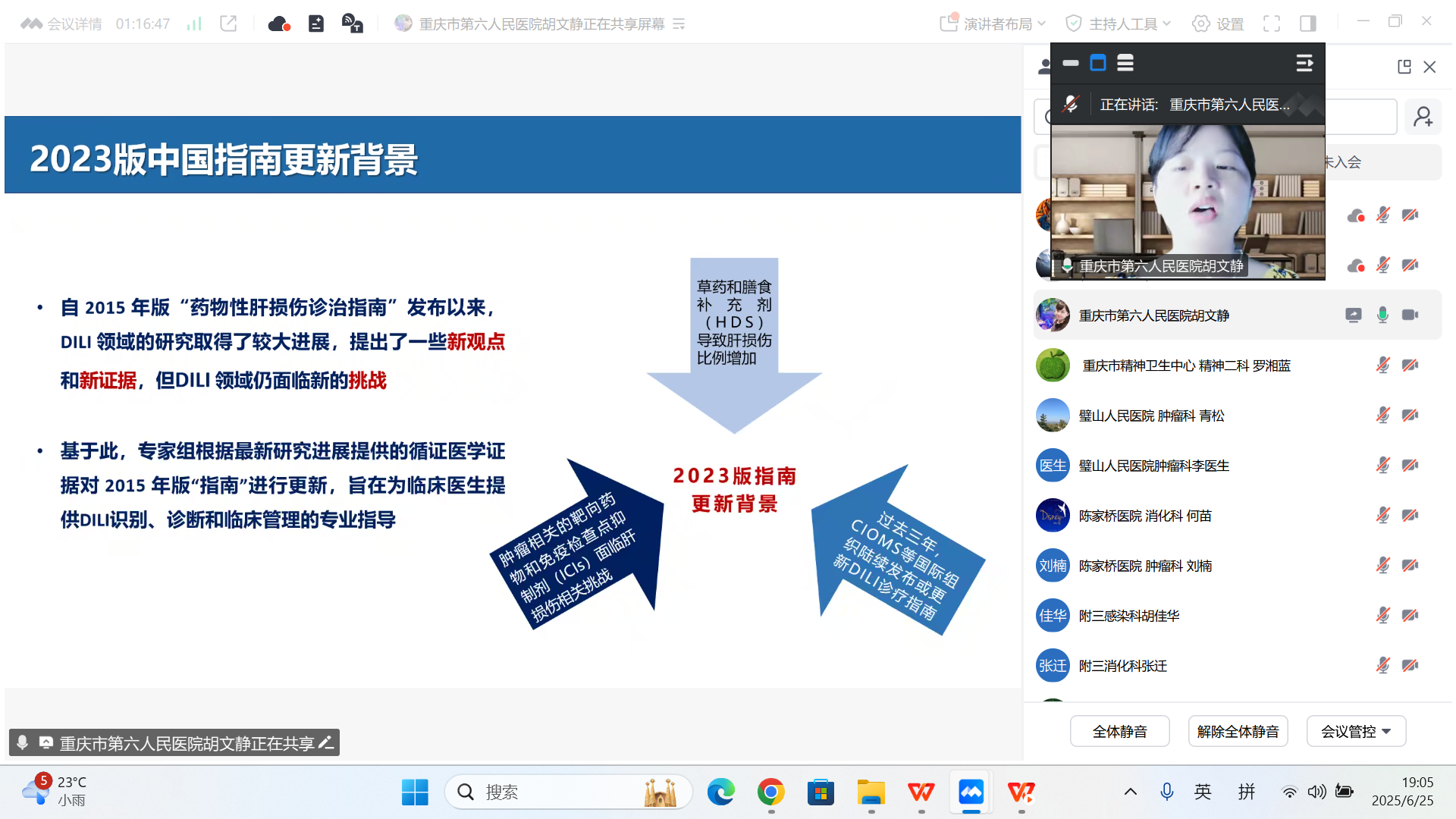This screenshot has width=1456, height=819.
Task: Click the add participant search icon
Action: click(1423, 117)
